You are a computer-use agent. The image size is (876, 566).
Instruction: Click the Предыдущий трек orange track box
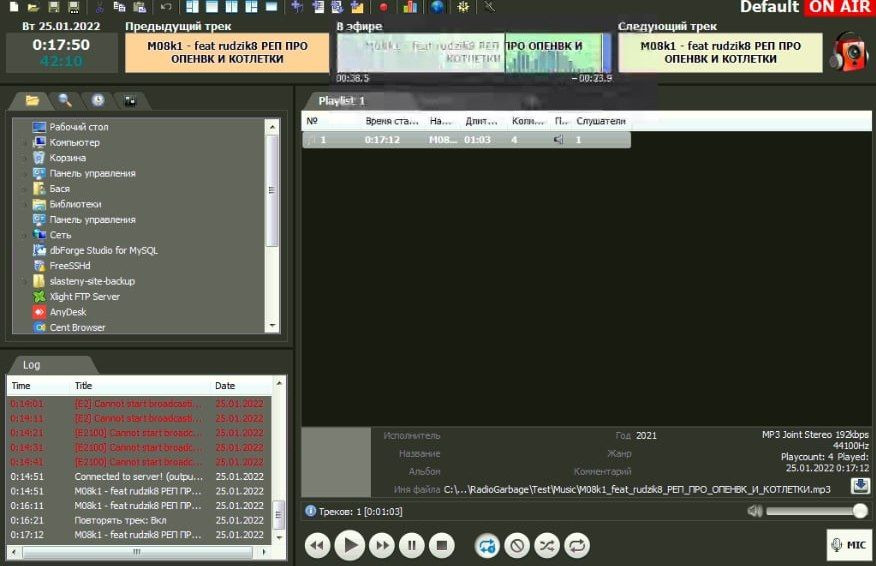[227, 53]
